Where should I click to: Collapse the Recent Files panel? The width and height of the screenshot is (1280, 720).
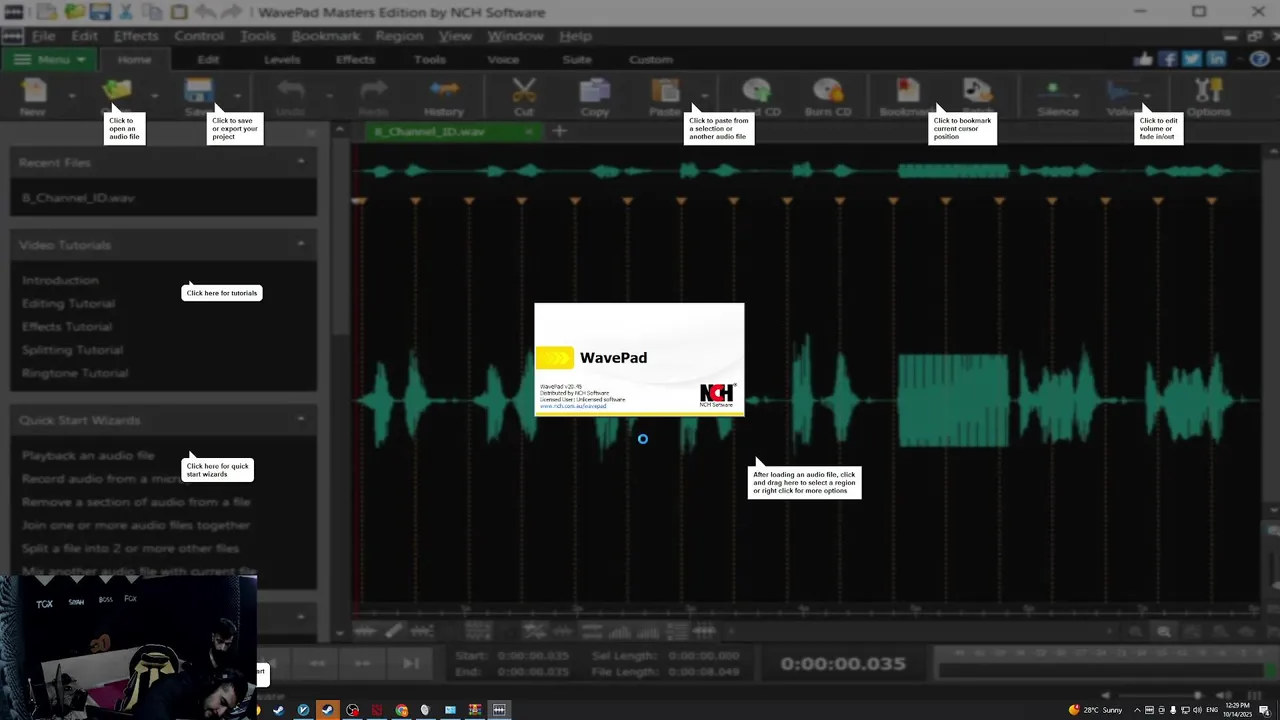(x=301, y=161)
